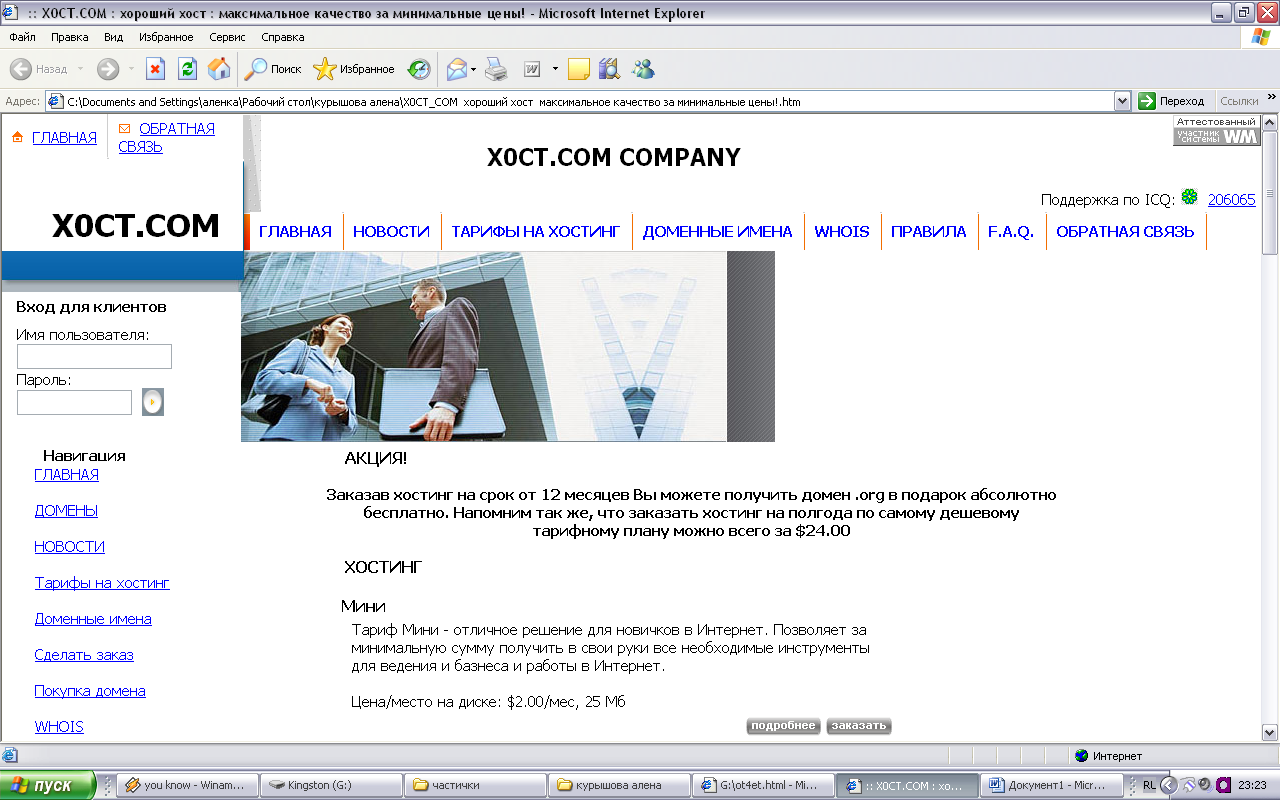Viewport: 1280px width, 800px height.
Task: Open the Избранное menu in menu bar
Action: point(167,37)
